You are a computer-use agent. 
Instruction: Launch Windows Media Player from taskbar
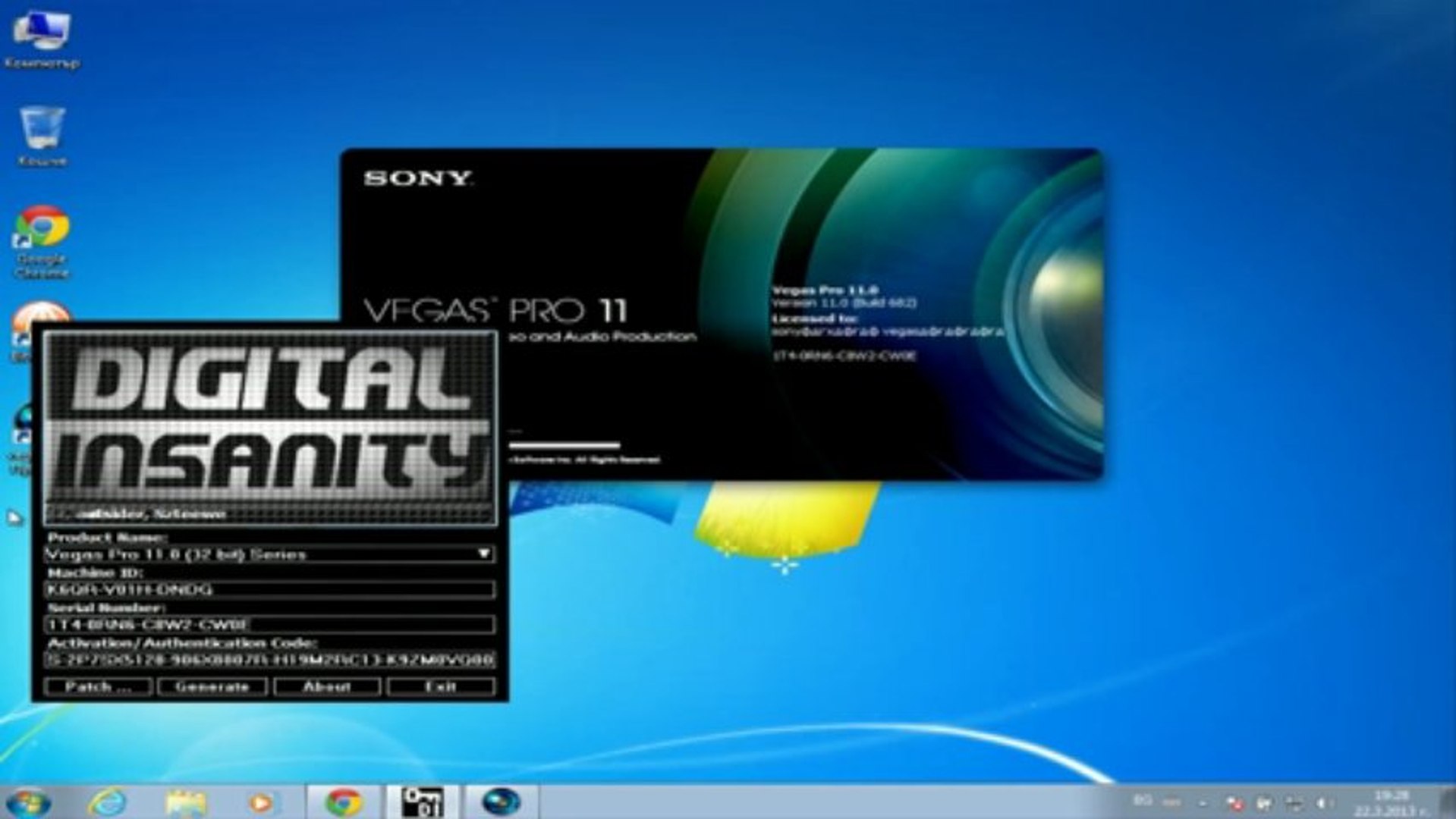coord(261,802)
